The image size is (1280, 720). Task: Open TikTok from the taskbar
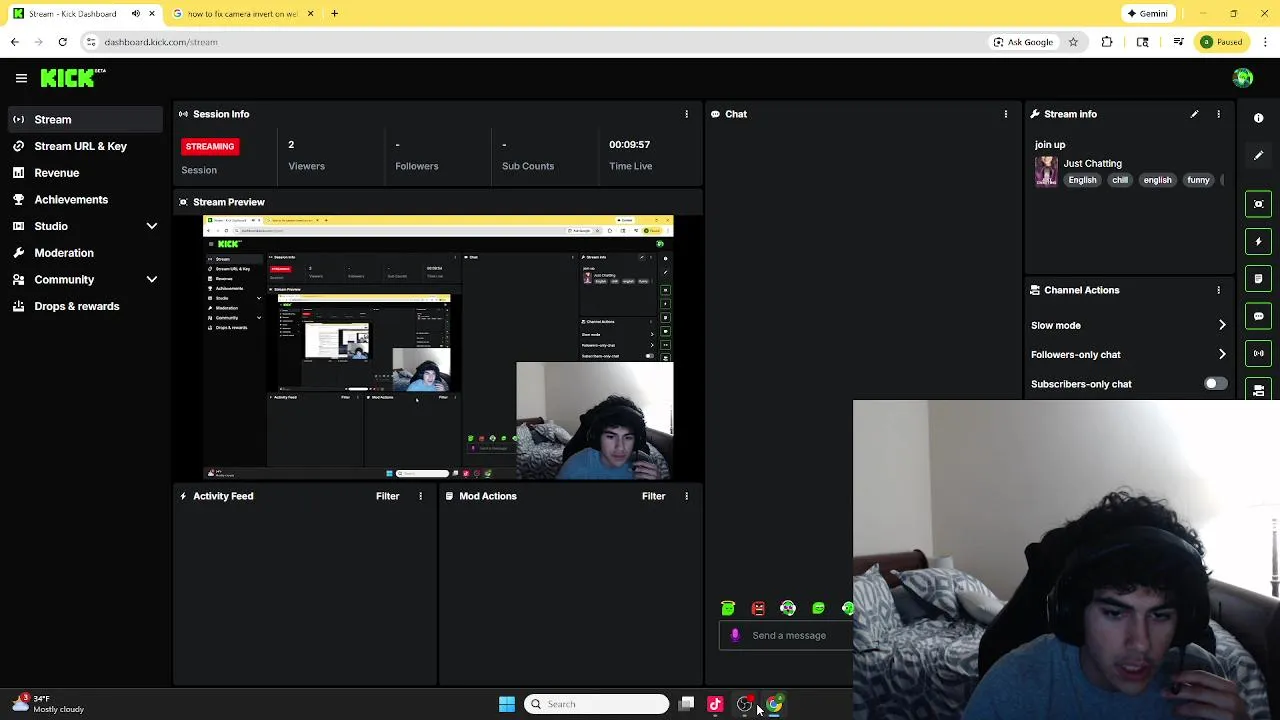coord(715,704)
